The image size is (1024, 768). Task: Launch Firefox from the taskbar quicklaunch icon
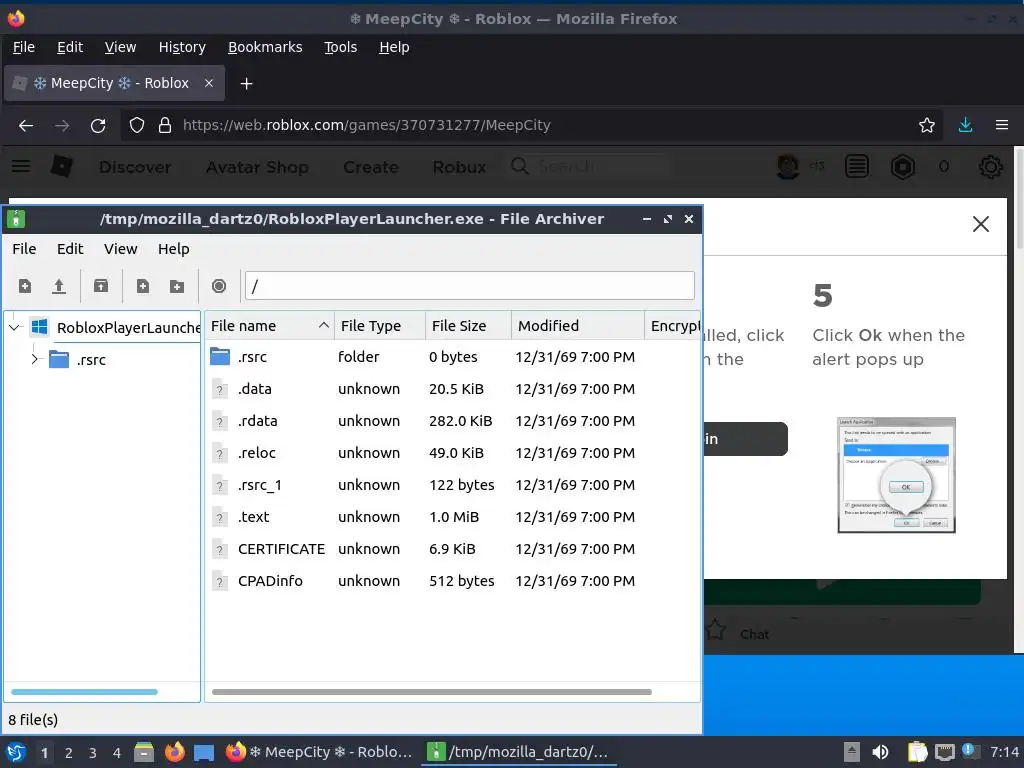point(174,752)
